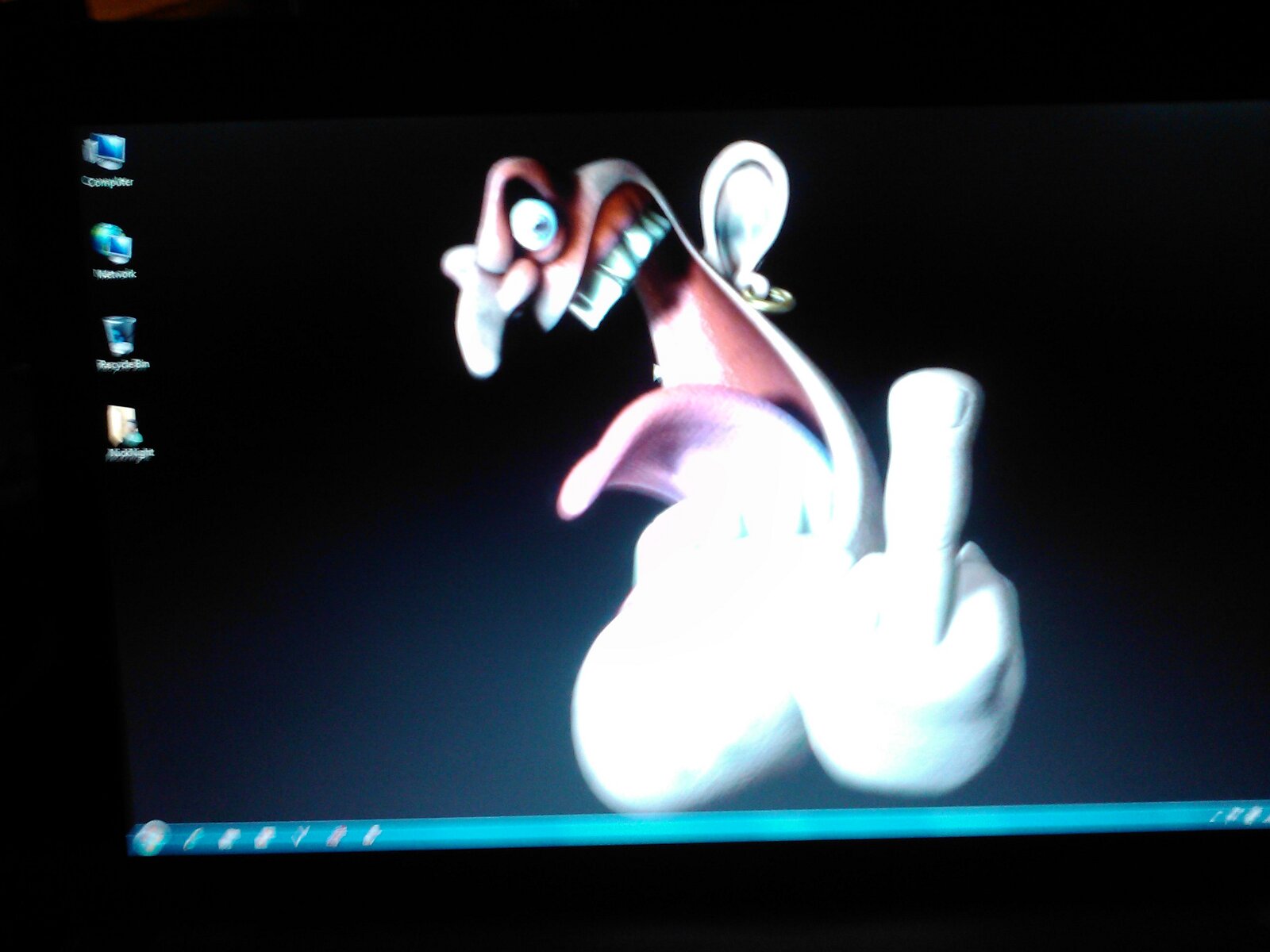Click the third Quick Launch shortcut
Image resolution: width=1270 pixels, height=952 pixels.
coord(264,835)
